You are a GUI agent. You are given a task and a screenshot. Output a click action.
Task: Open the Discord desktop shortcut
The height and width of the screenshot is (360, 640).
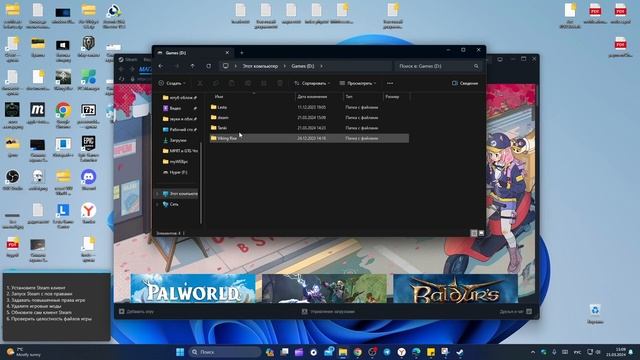89,180
